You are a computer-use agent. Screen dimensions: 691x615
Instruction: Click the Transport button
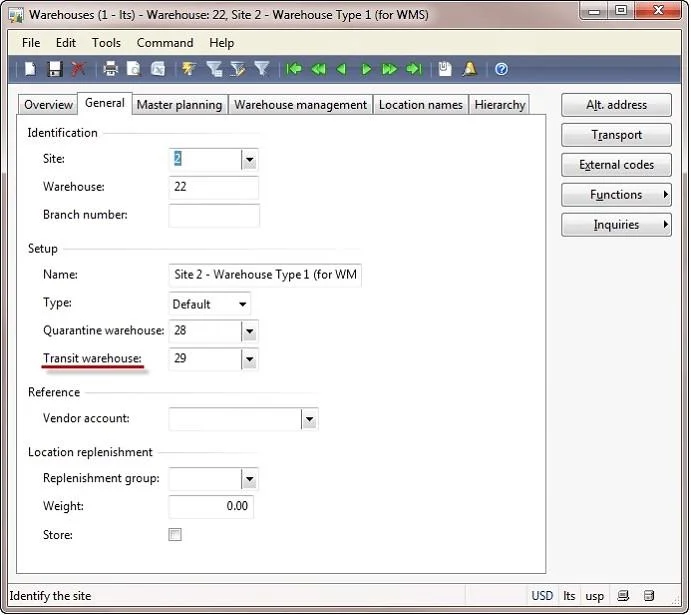(616, 135)
